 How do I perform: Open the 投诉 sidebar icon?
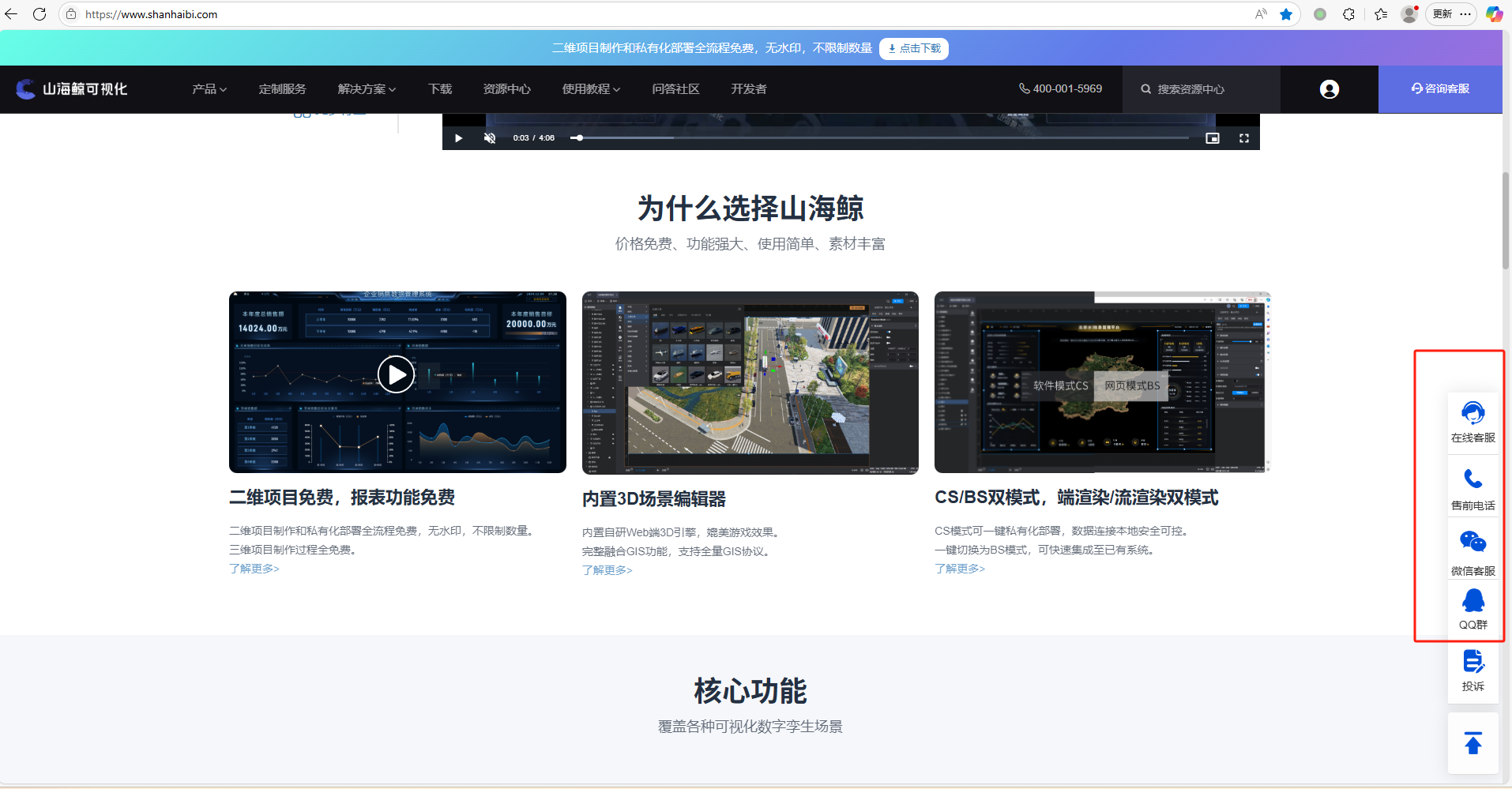tap(1473, 671)
